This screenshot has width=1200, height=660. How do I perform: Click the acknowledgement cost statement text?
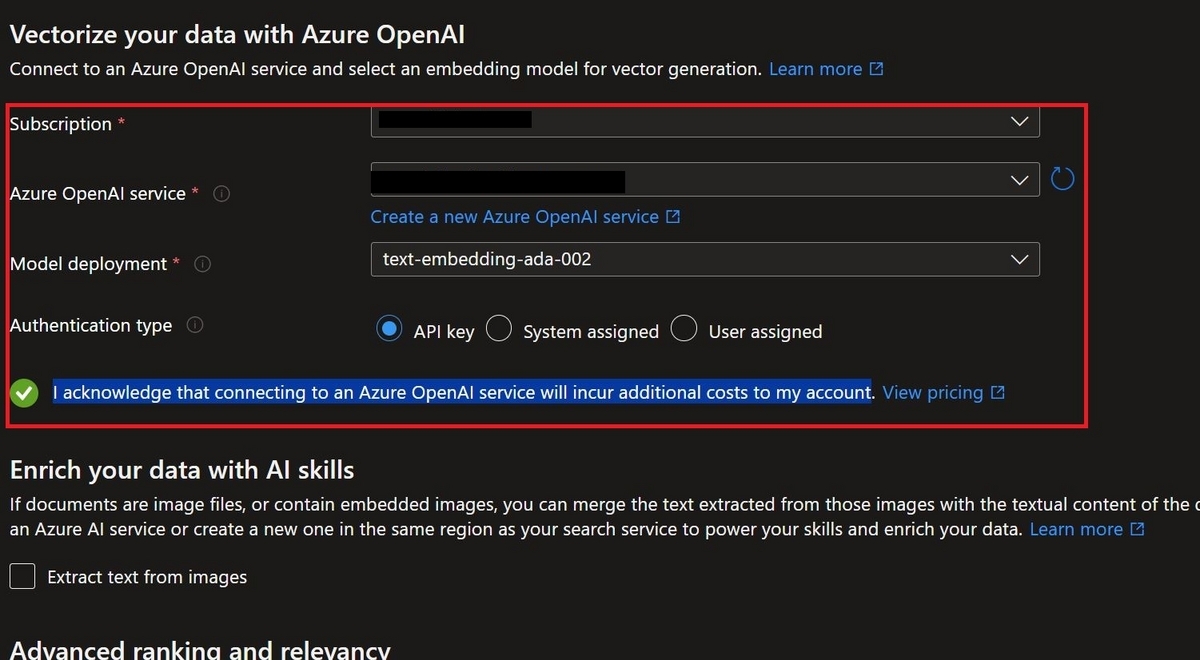point(463,393)
